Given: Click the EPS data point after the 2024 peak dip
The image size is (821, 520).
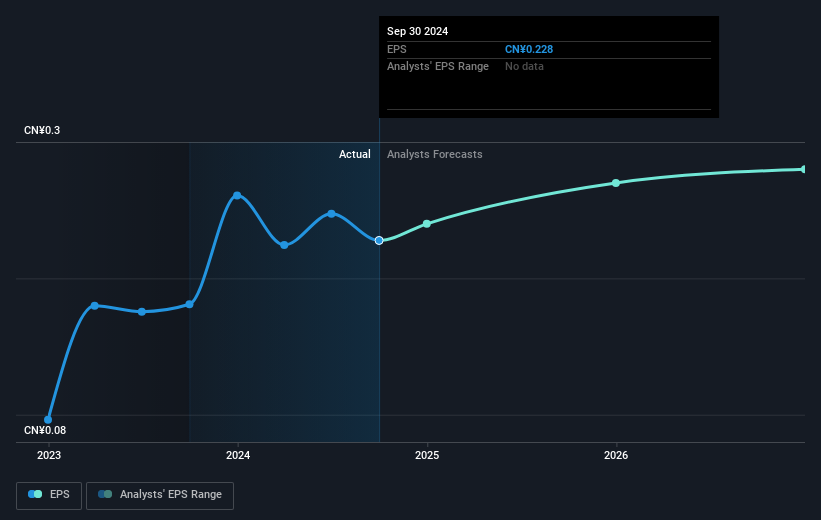Looking at the screenshot, I should (x=284, y=245).
